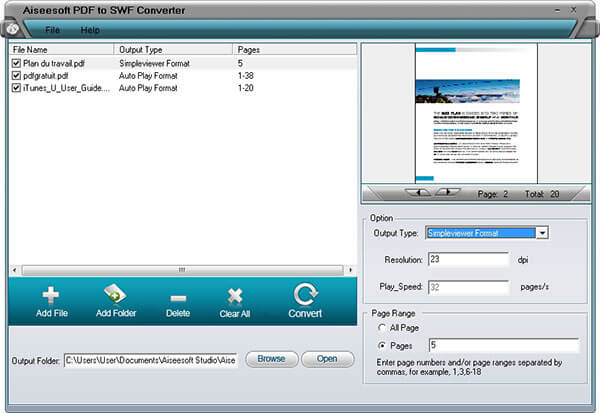Viewport: 600px width, 413px height.
Task: Go to previous preview page arrow
Action: click(x=418, y=193)
